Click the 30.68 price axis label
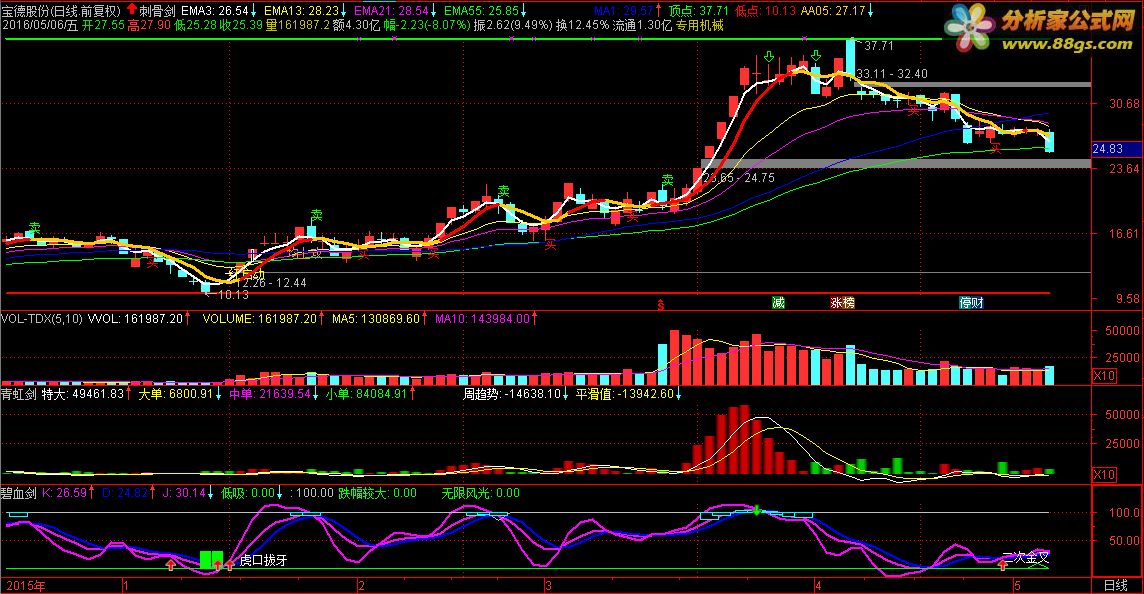Screen dimensions: 1144x594 1124,104
